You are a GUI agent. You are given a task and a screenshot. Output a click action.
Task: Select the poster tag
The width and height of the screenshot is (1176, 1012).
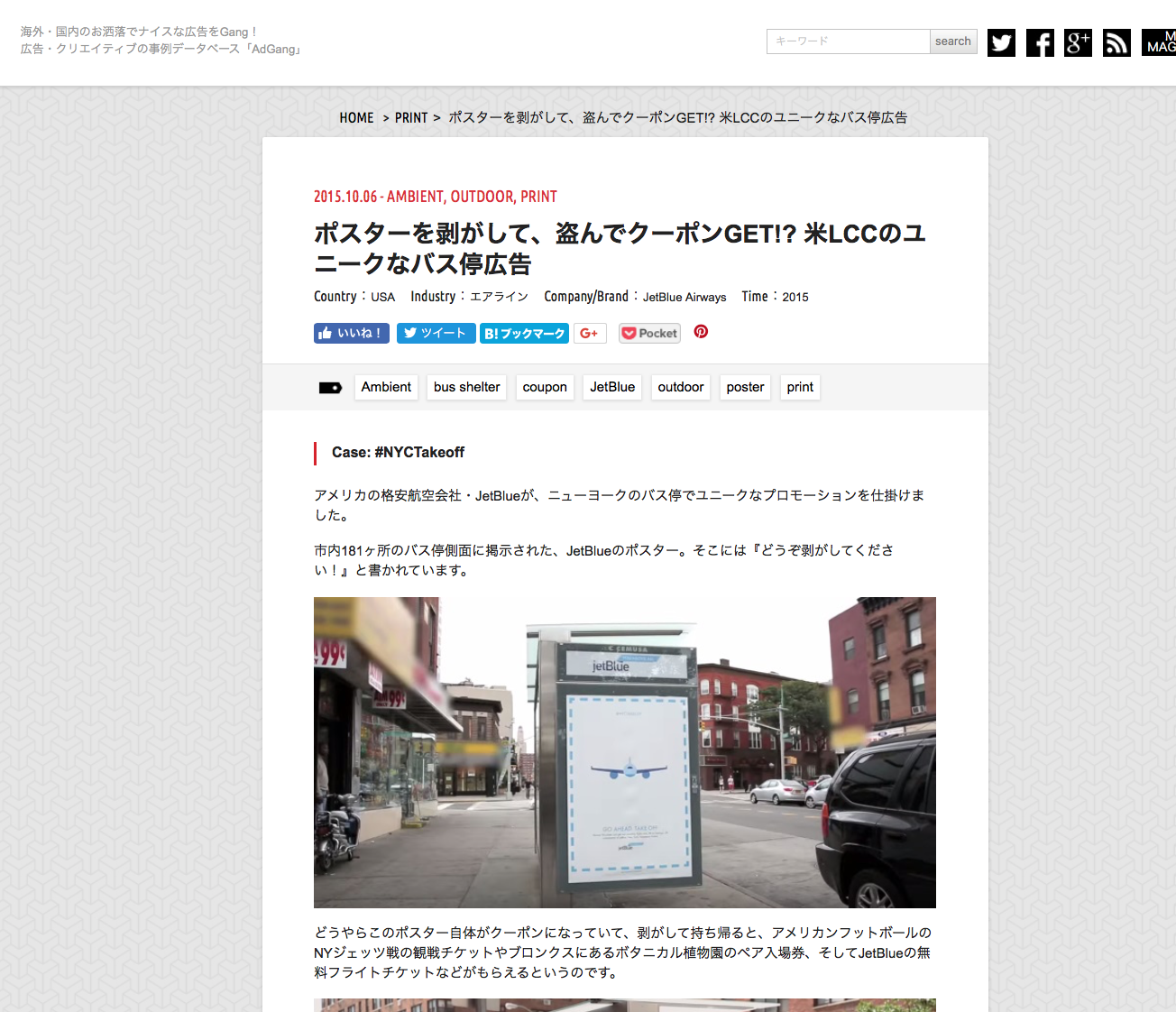745,387
